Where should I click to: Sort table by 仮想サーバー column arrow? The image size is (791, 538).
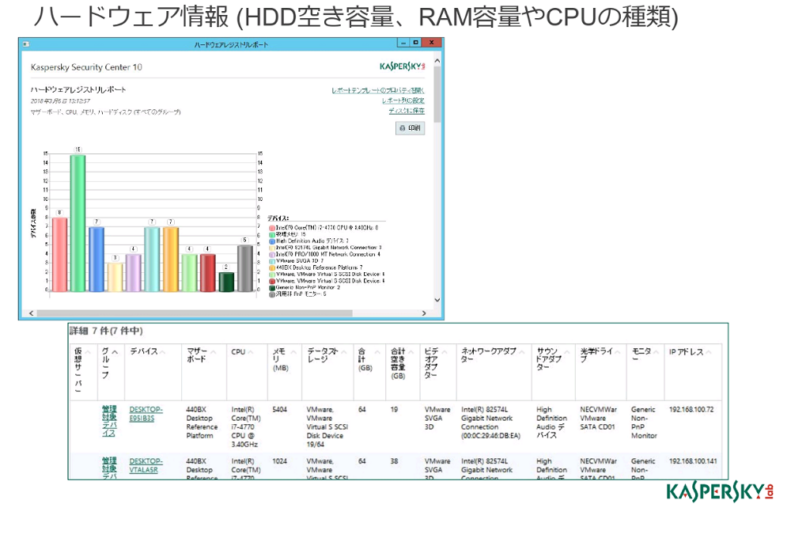pyautogui.click(x=88, y=352)
